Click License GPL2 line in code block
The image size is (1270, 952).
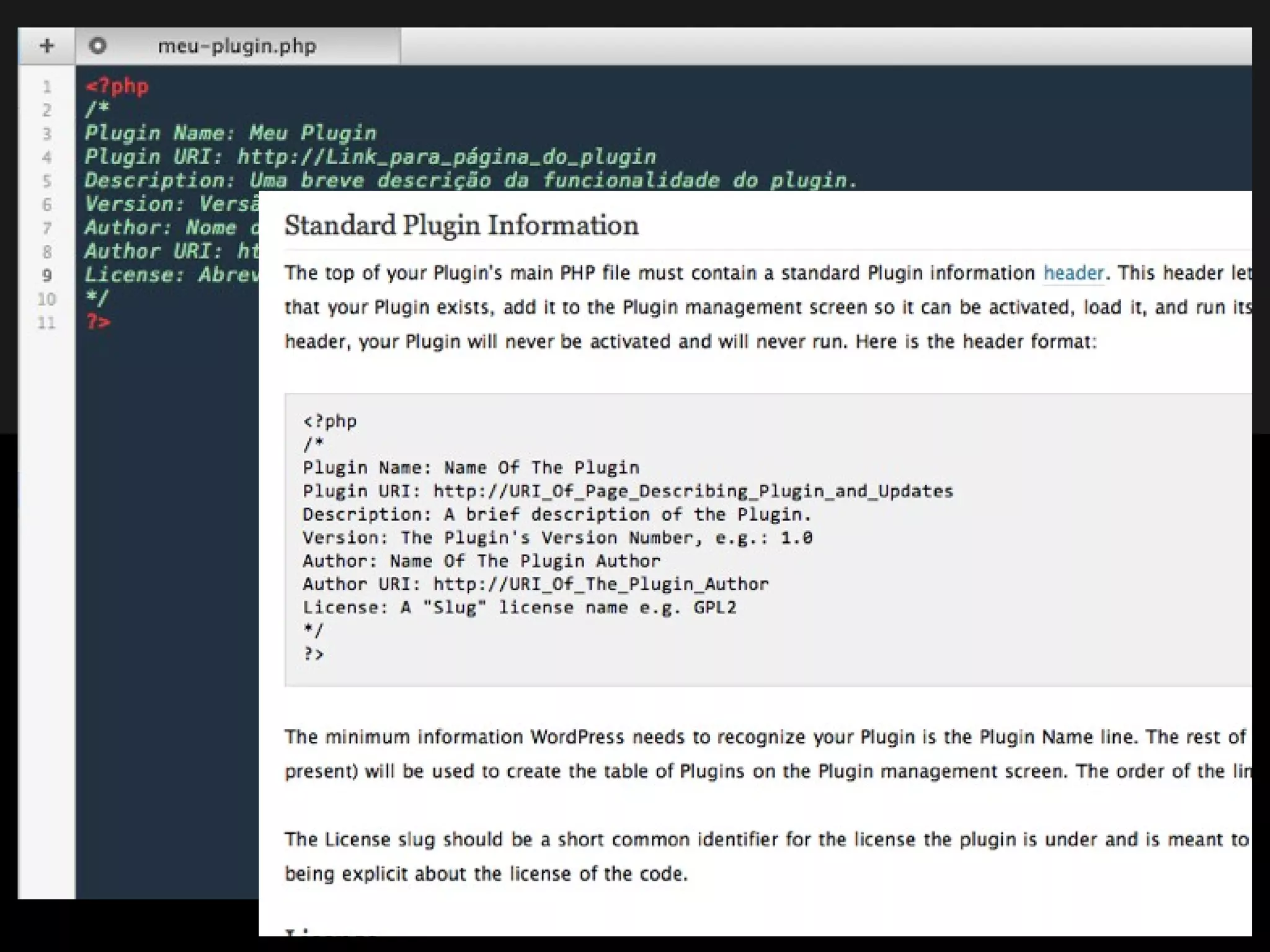coord(519,607)
